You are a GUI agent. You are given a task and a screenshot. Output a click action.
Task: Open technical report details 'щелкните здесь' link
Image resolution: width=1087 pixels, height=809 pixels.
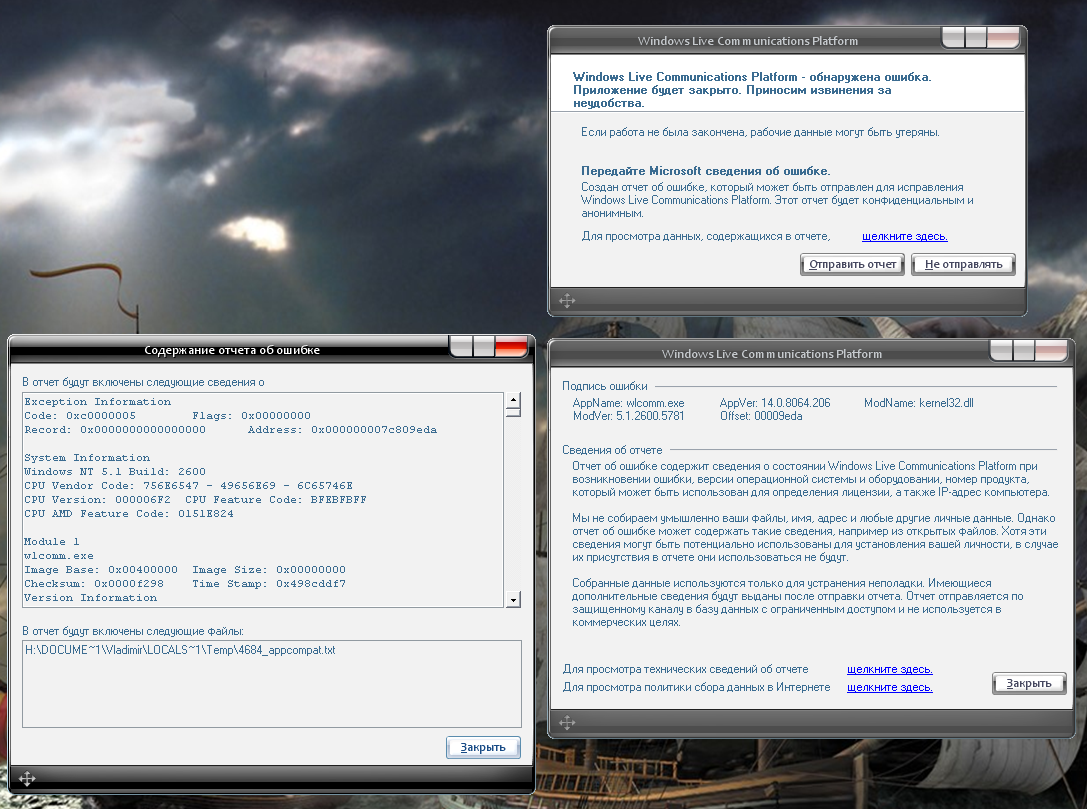point(889,669)
